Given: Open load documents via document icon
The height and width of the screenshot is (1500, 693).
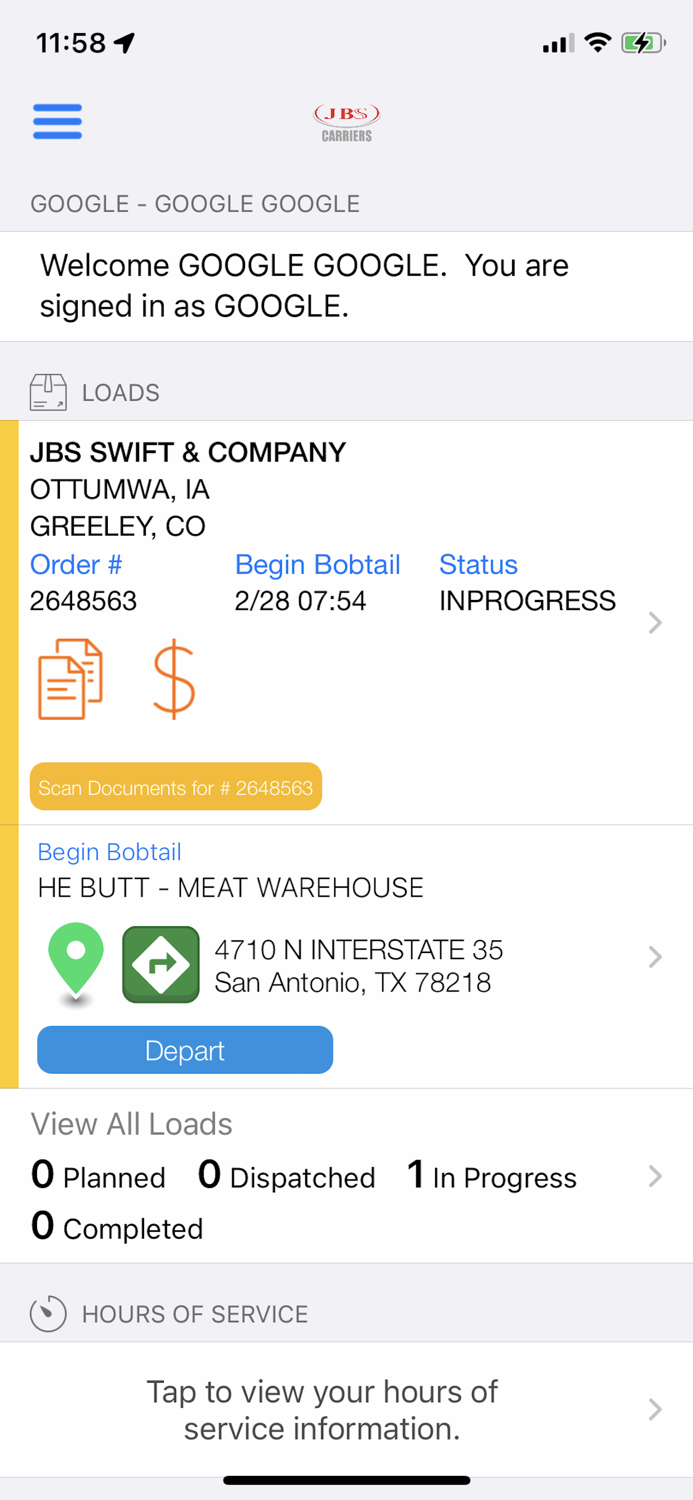Looking at the screenshot, I should click(x=70, y=679).
